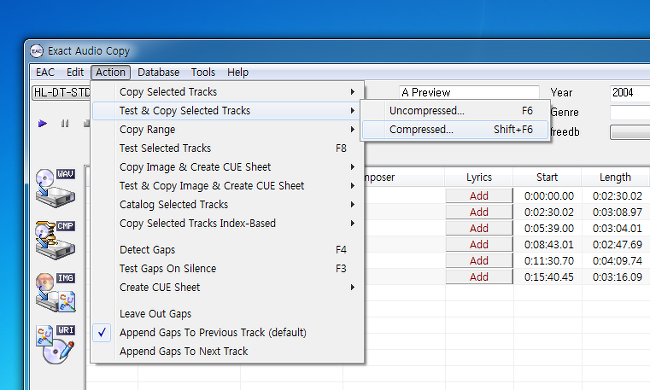Expand Test & Copy Image & Create CUE Sheet
This screenshot has height=390, width=650.
(228, 186)
